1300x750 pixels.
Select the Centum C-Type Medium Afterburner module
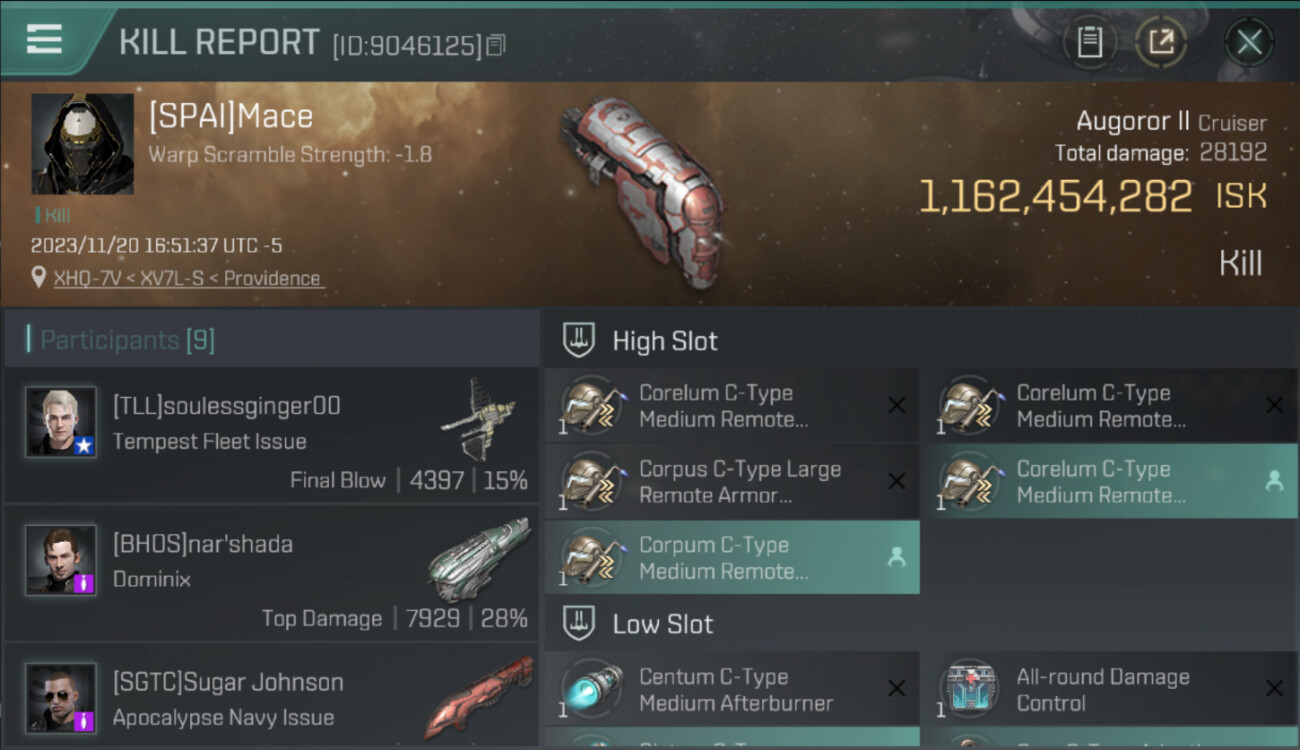(x=732, y=690)
